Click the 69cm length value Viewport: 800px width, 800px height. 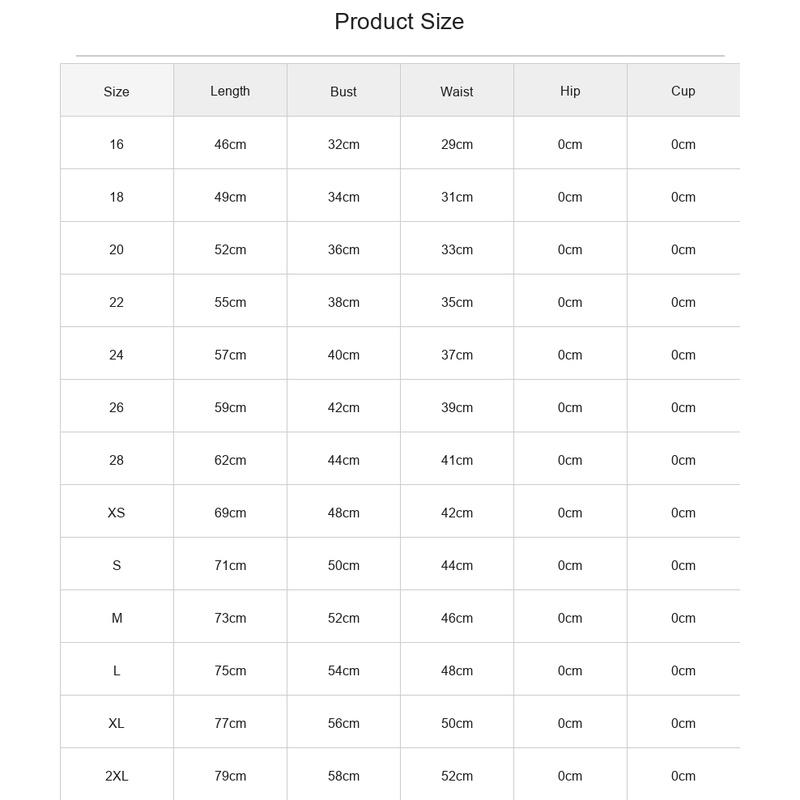[230, 513]
